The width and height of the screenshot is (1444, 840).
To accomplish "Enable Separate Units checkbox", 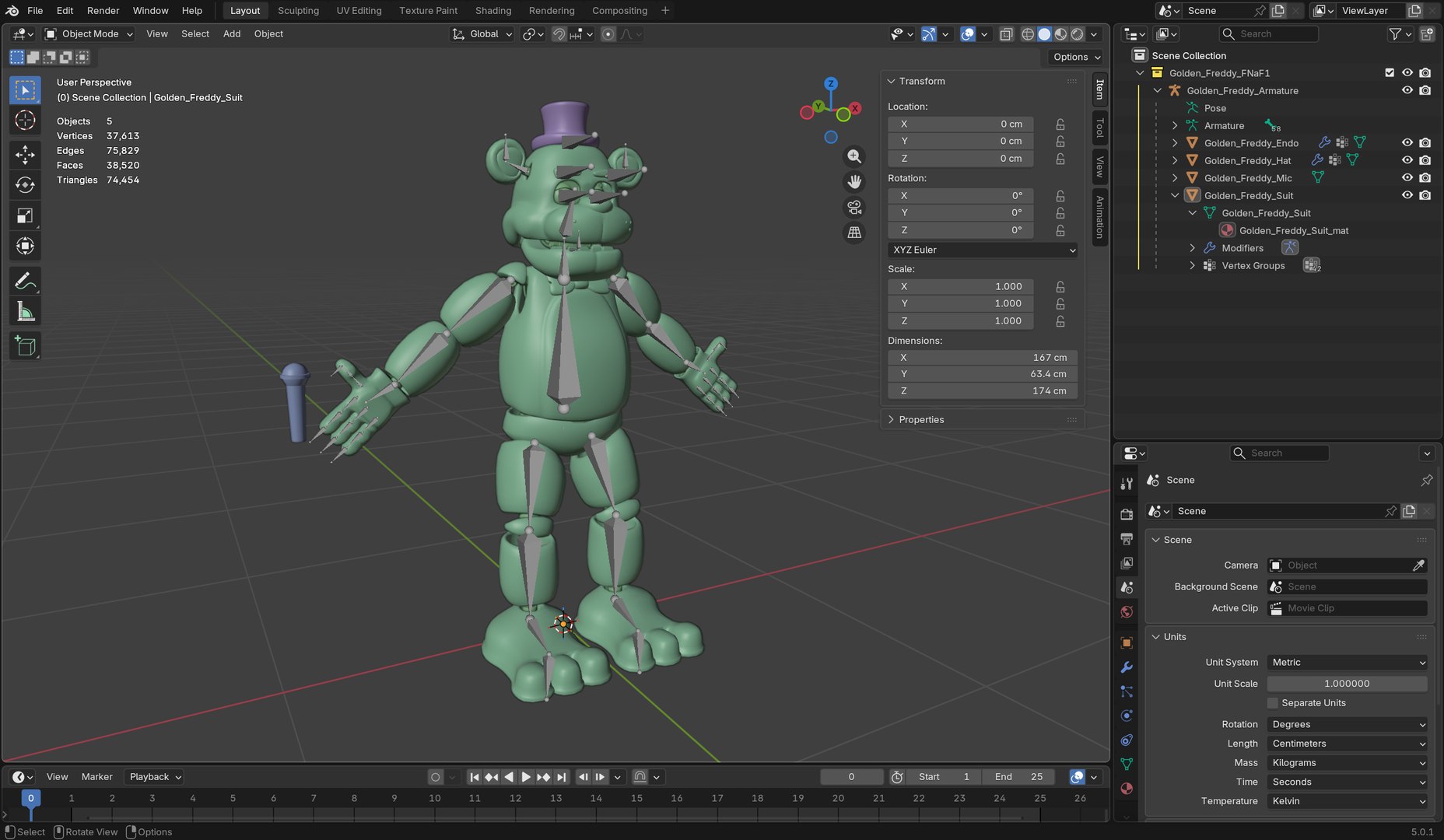I will pos(1273,703).
